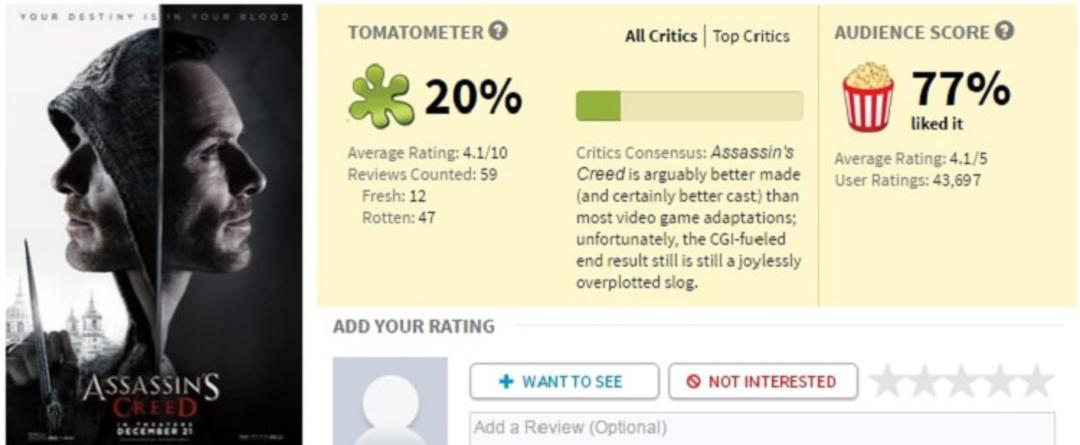Click the 20% Tomatometer score
The height and width of the screenshot is (445, 1080).
coord(472,96)
